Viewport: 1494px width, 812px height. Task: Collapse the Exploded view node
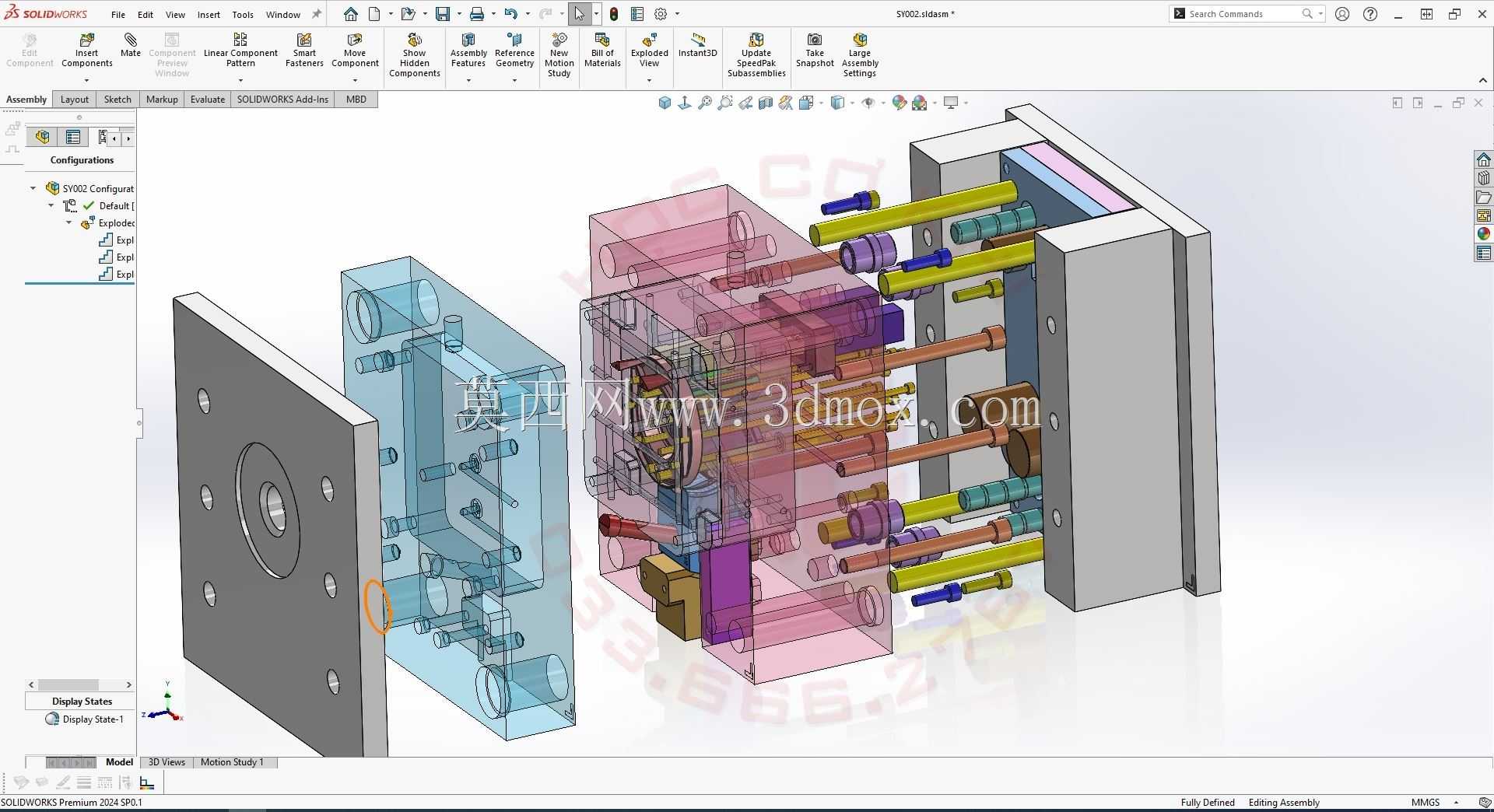coord(69,222)
